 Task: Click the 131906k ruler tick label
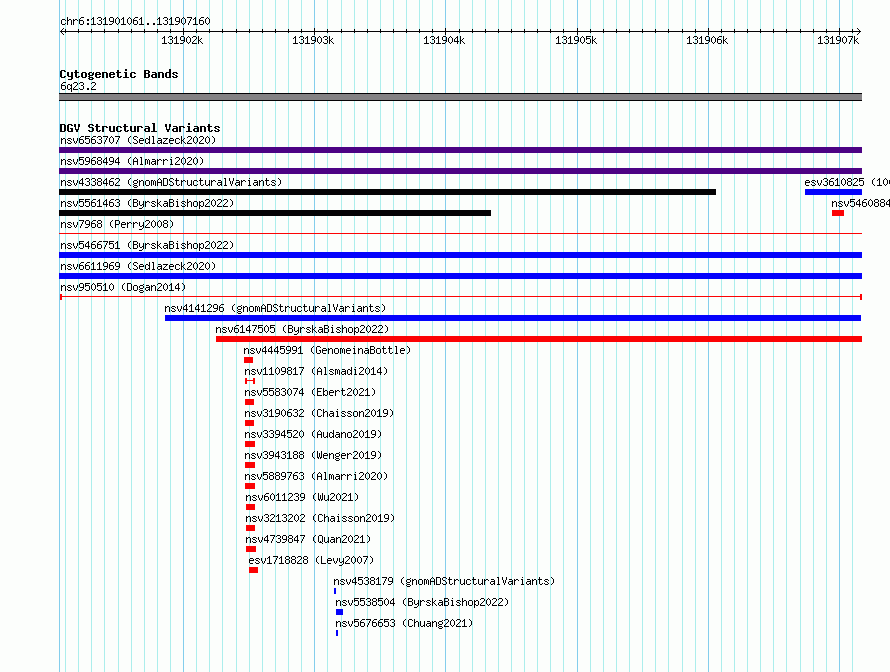[x=707, y=40]
